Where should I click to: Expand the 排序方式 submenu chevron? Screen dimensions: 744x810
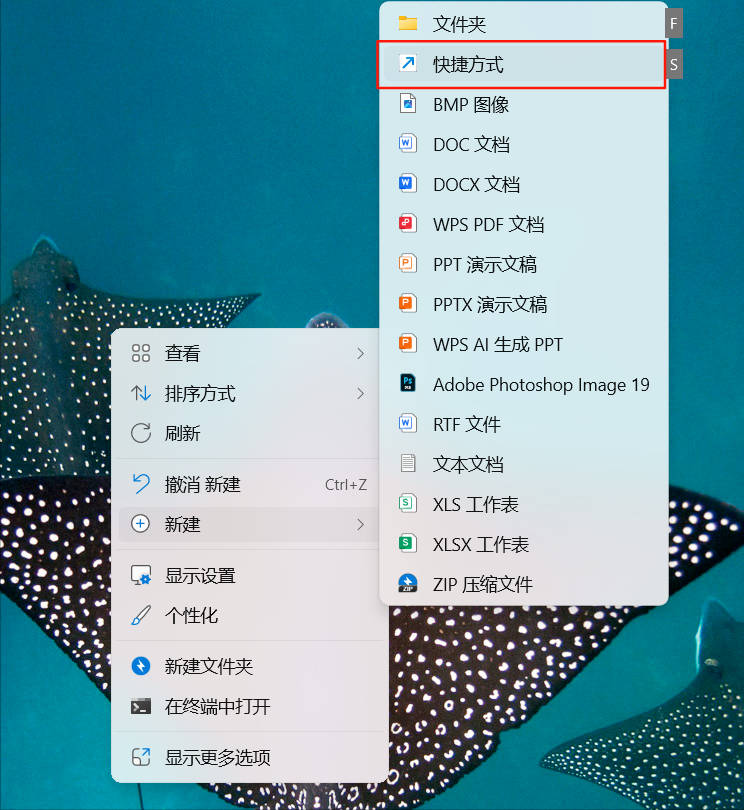point(361,394)
